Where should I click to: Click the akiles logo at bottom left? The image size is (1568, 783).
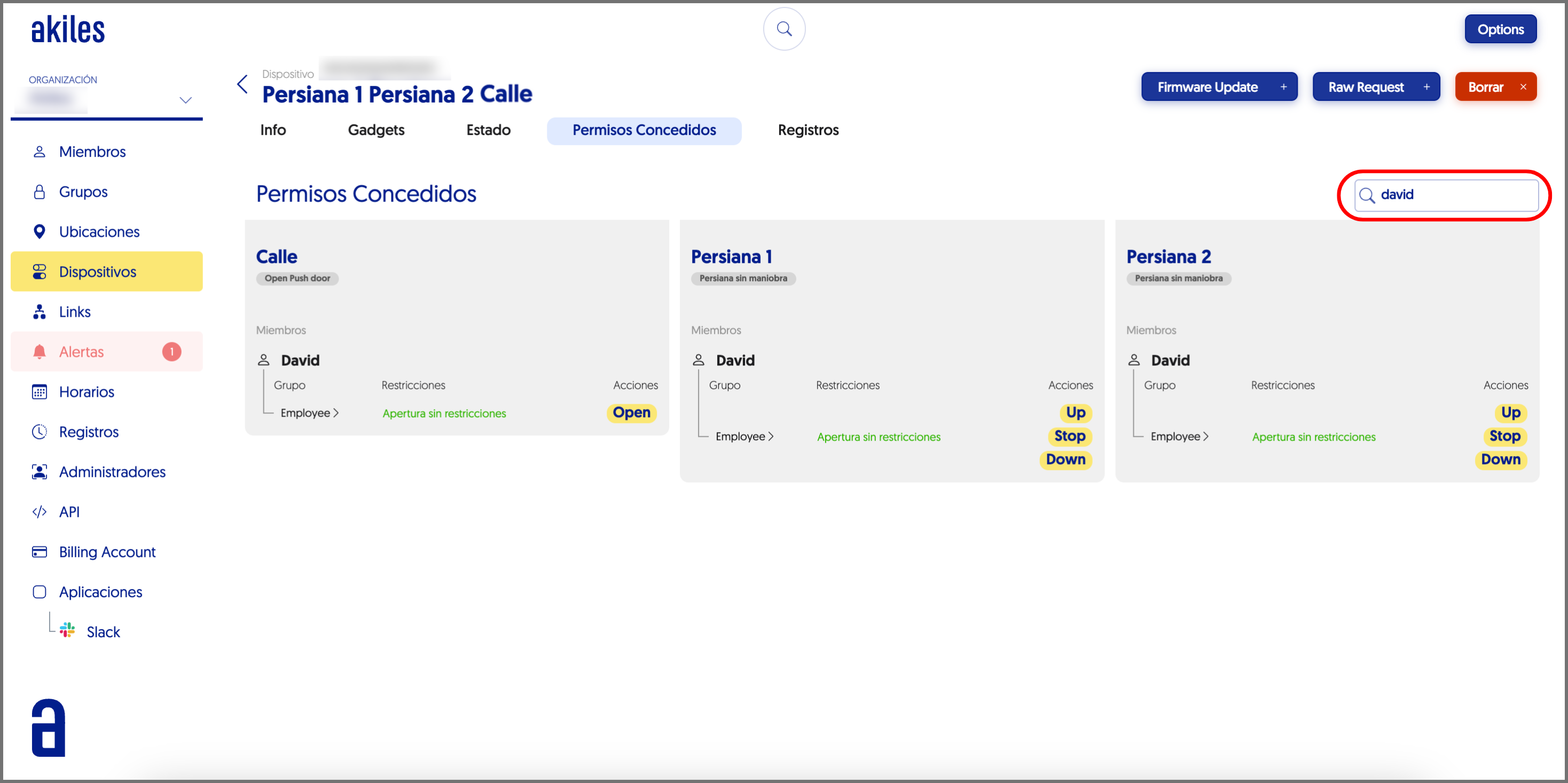pos(48,727)
